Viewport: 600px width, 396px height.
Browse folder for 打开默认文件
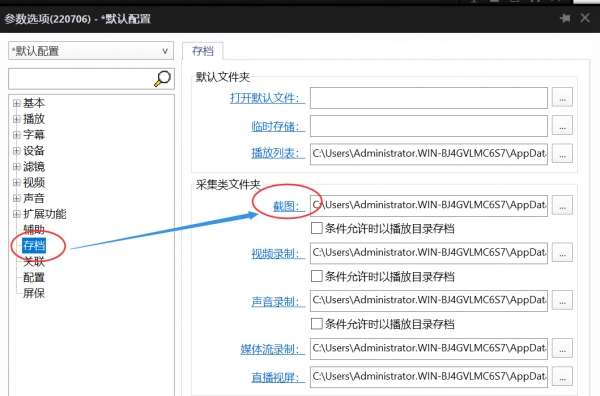click(562, 98)
